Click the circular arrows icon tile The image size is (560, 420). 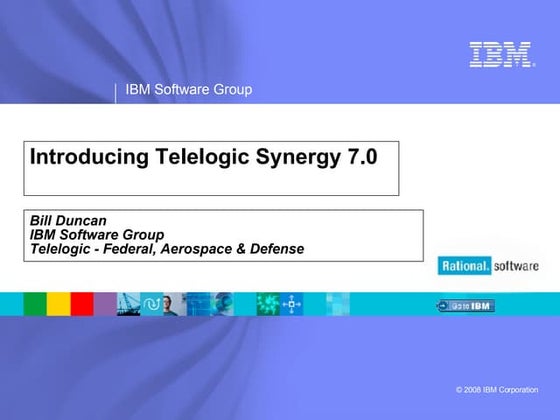pos(152,304)
